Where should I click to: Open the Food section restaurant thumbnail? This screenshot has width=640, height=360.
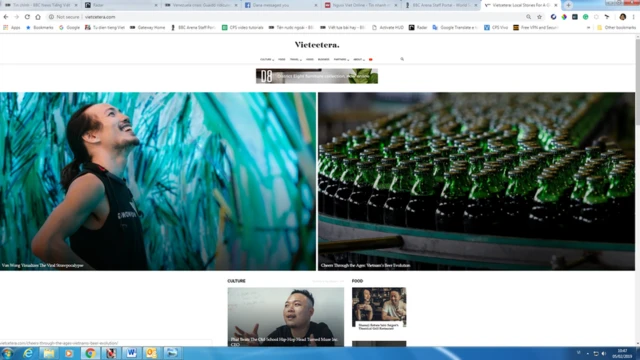[379, 307]
